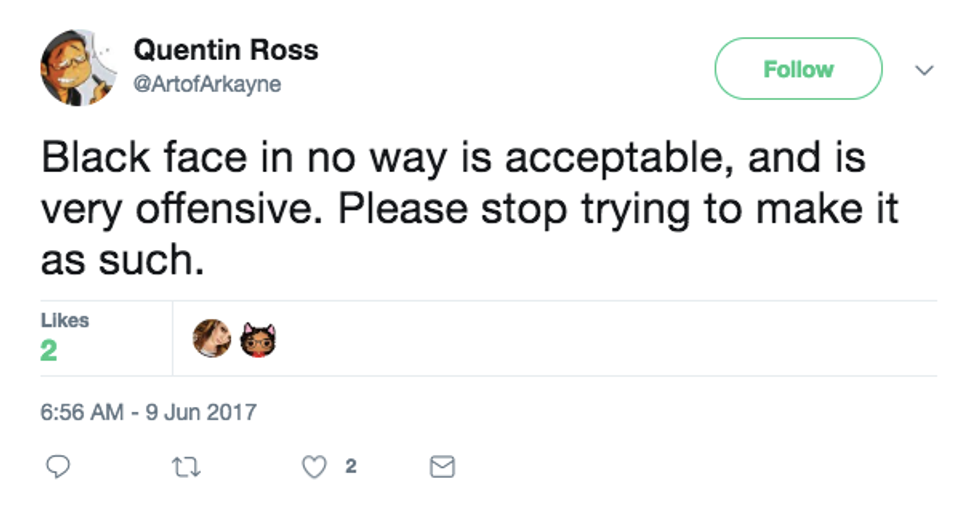Open the envelope direct message icon
Screen dimensions: 980x519
[x=441, y=466]
